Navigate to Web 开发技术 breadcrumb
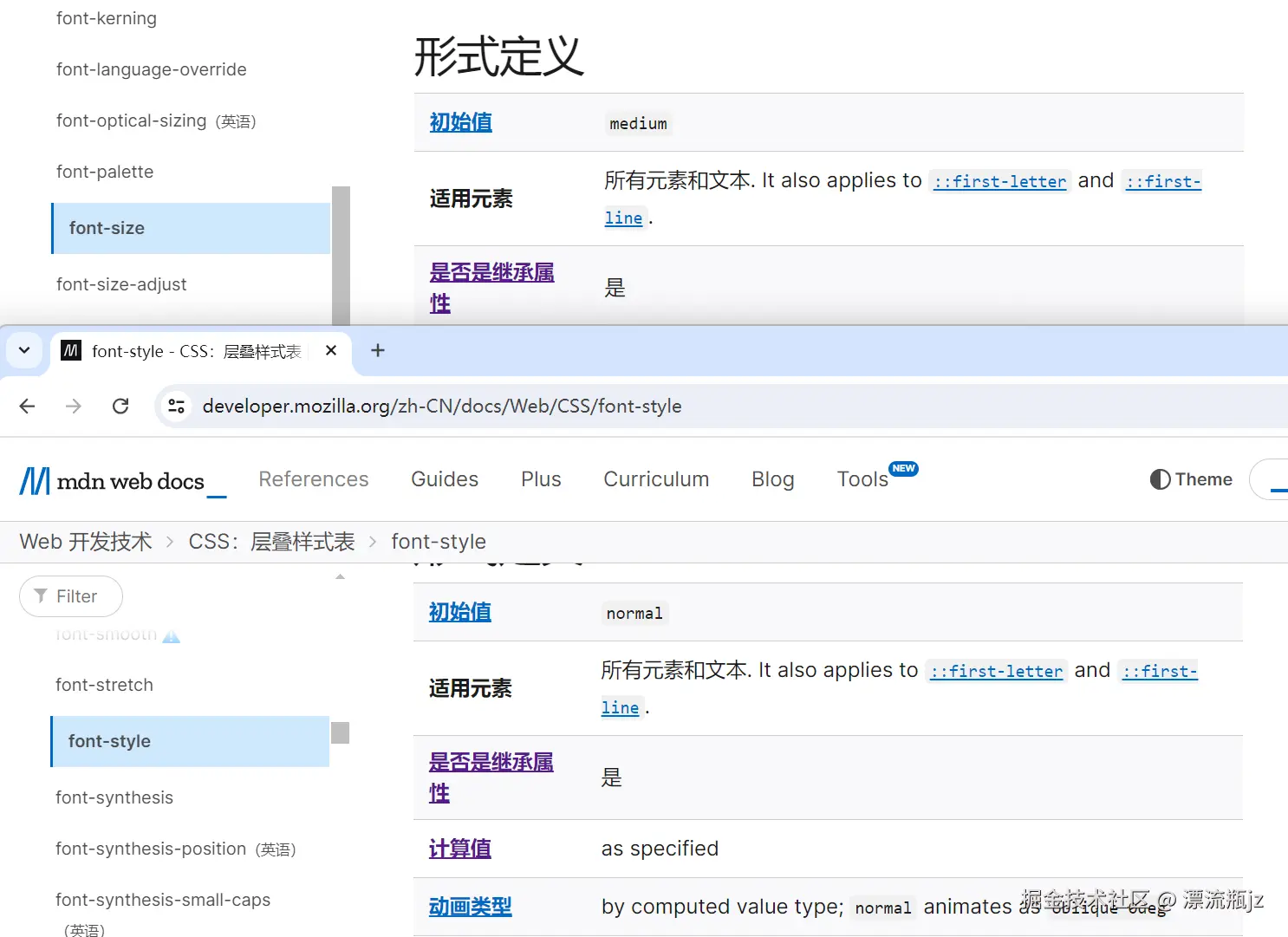 point(86,542)
